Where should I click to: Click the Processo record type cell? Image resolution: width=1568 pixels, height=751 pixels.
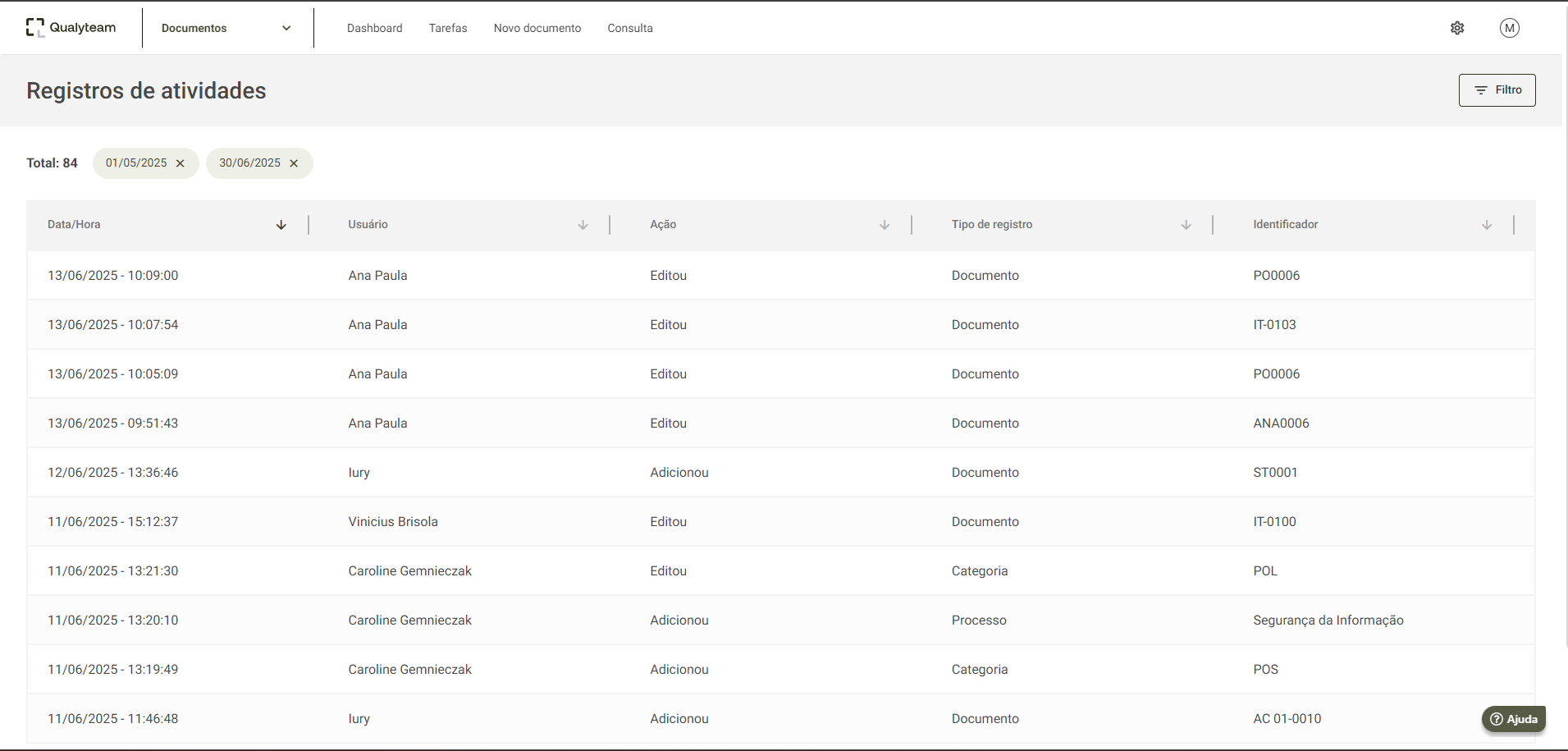coord(979,620)
